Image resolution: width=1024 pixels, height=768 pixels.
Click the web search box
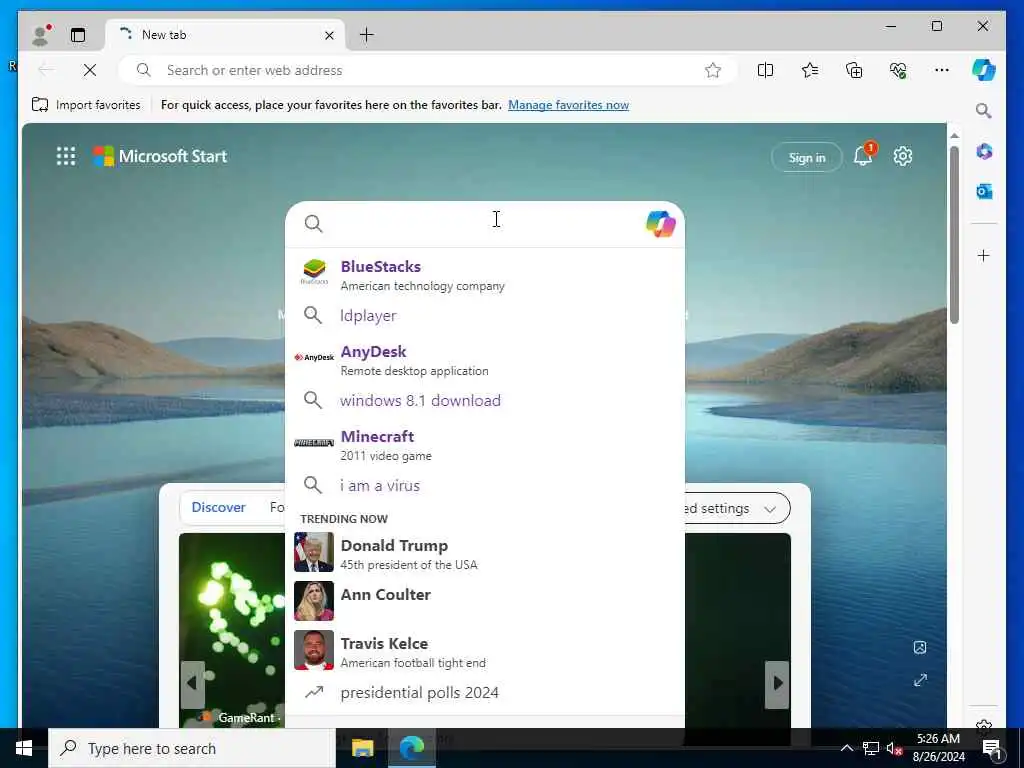[483, 224]
